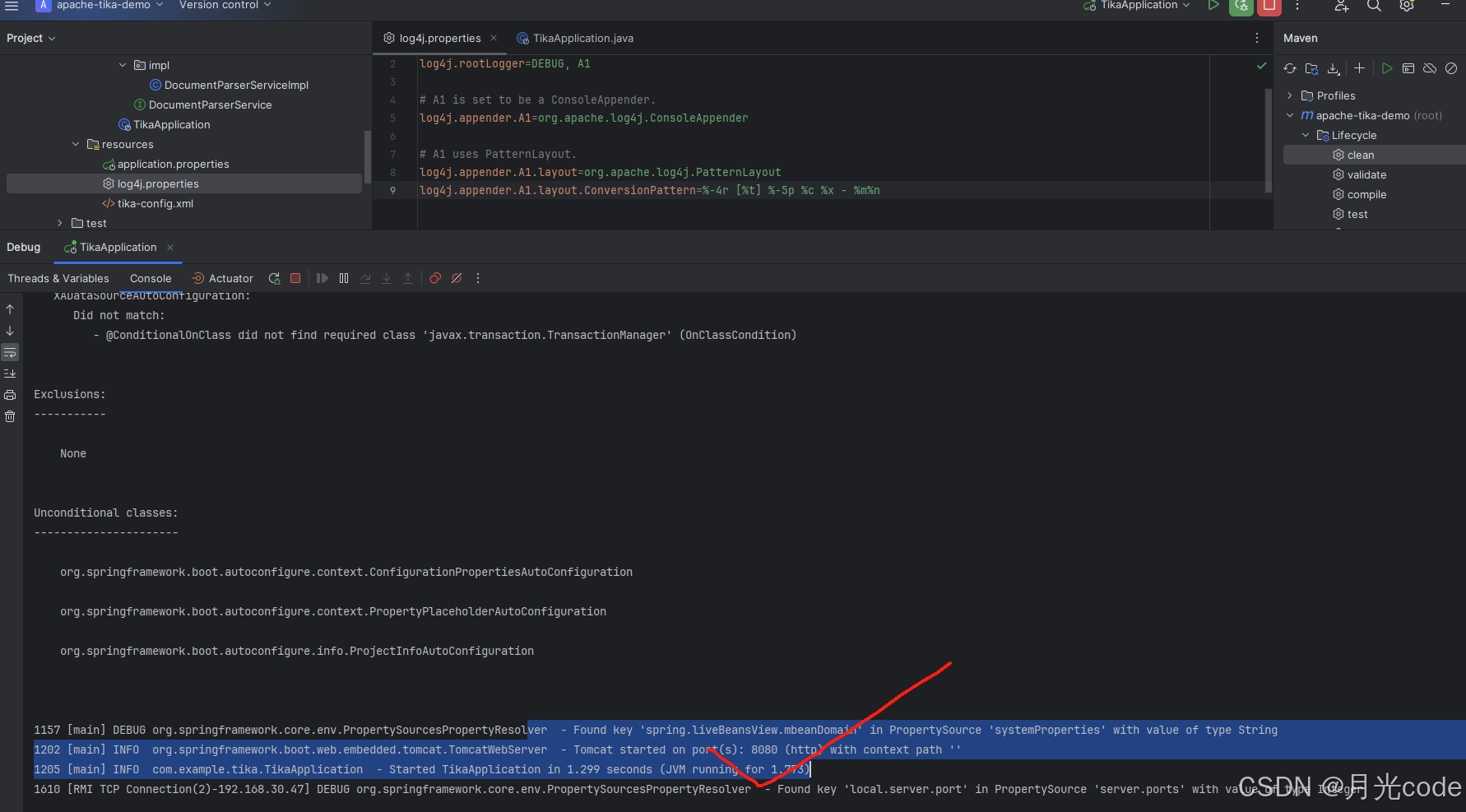Image resolution: width=1466 pixels, height=812 pixels.
Task: Clear console output with trash icon
Action: coord(10,416)
